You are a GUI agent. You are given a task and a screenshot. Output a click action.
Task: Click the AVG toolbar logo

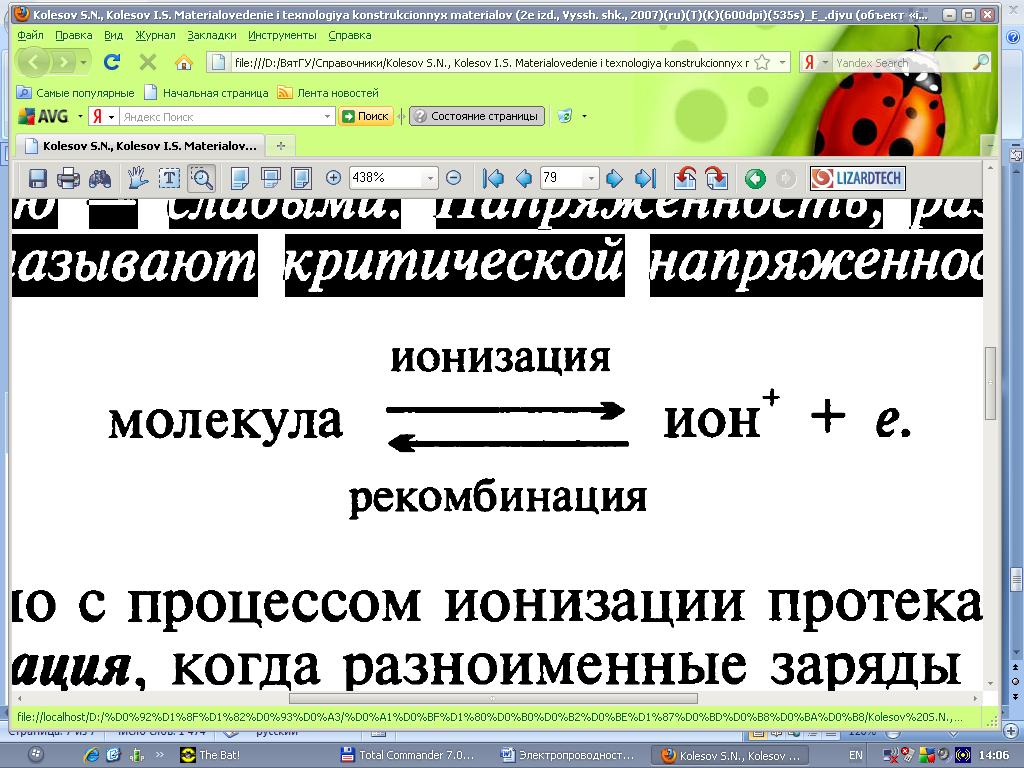(x=44, y=116)
